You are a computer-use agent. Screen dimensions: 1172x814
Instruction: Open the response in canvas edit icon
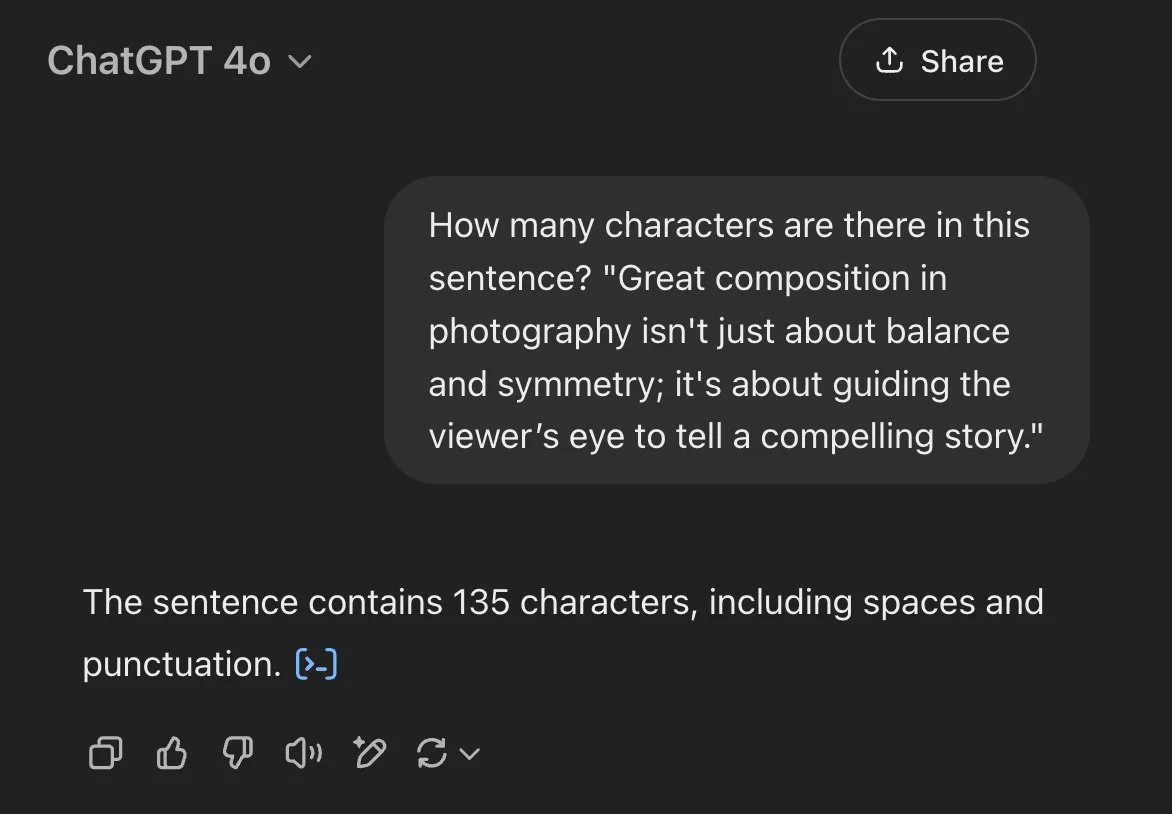point(370,753)
